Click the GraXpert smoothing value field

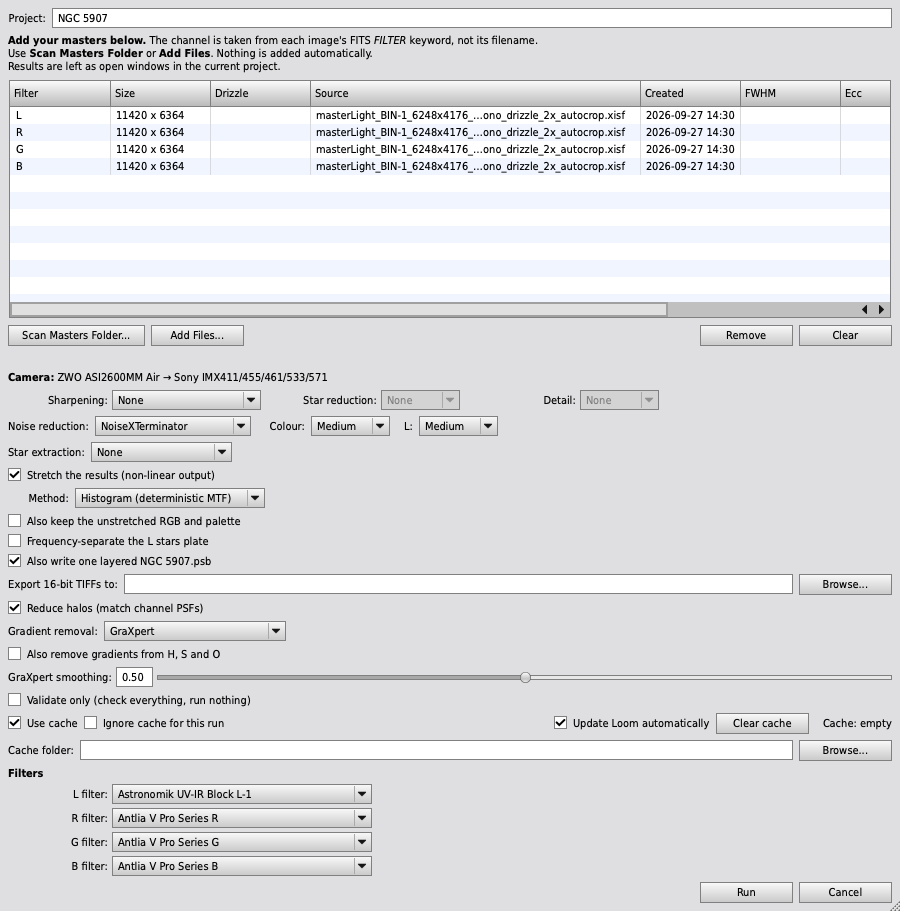[x=134, y=677]
